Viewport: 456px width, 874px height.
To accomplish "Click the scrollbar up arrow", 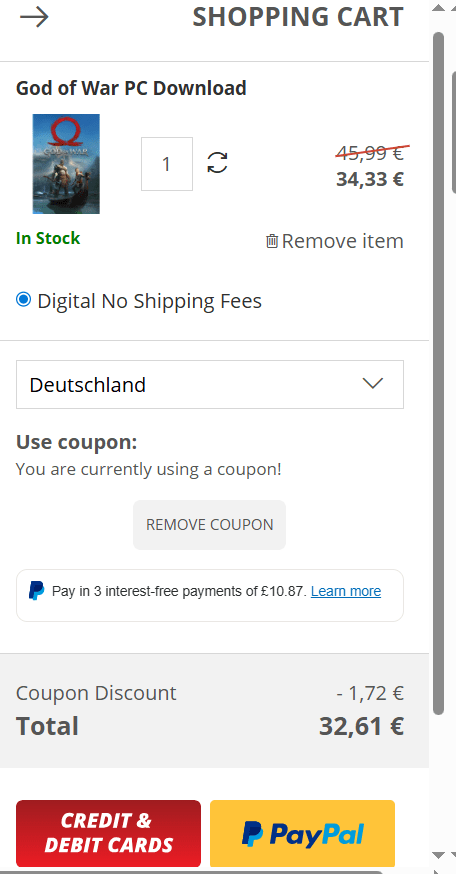I will click(439, 8).
